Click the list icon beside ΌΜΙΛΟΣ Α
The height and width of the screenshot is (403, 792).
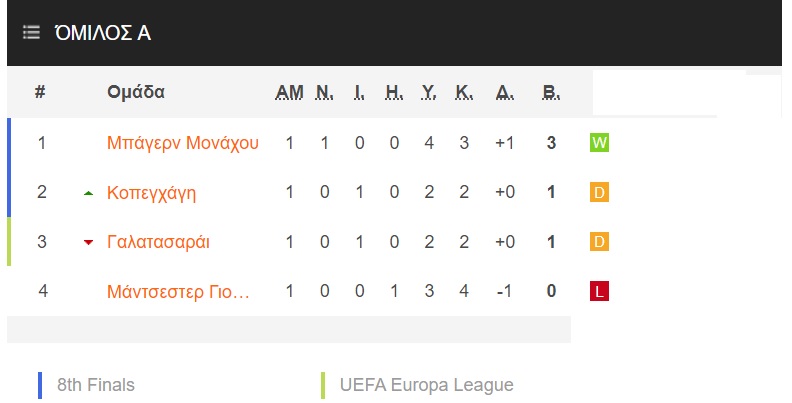[x=31, y=33]
